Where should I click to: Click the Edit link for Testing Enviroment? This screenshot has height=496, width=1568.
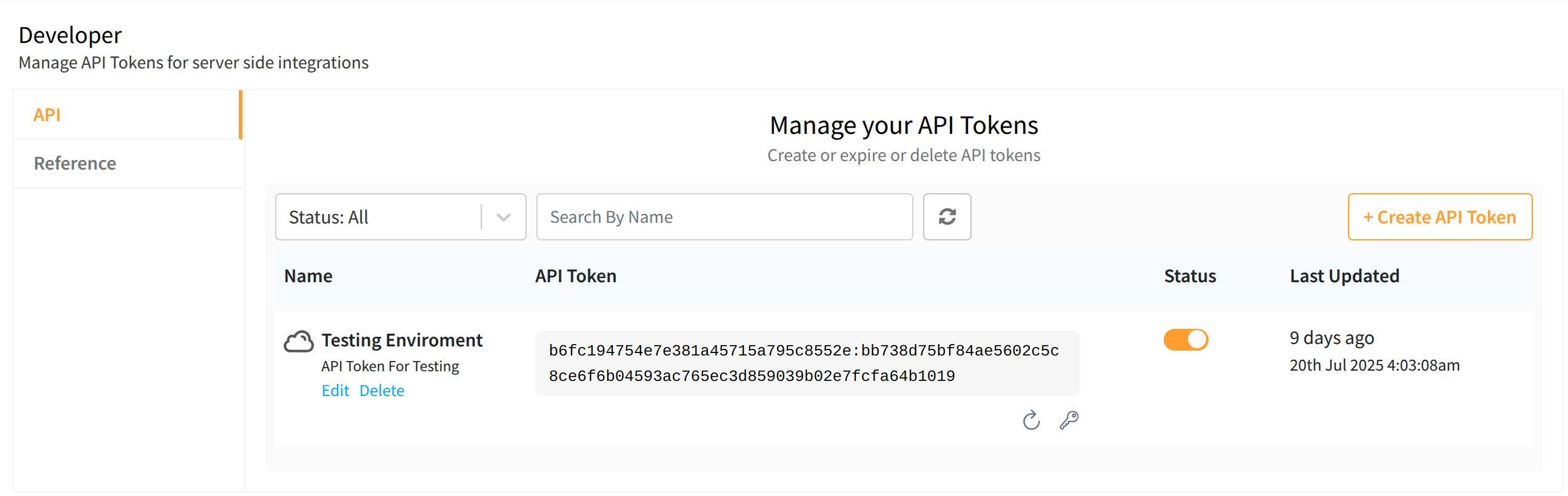[335, 391]
